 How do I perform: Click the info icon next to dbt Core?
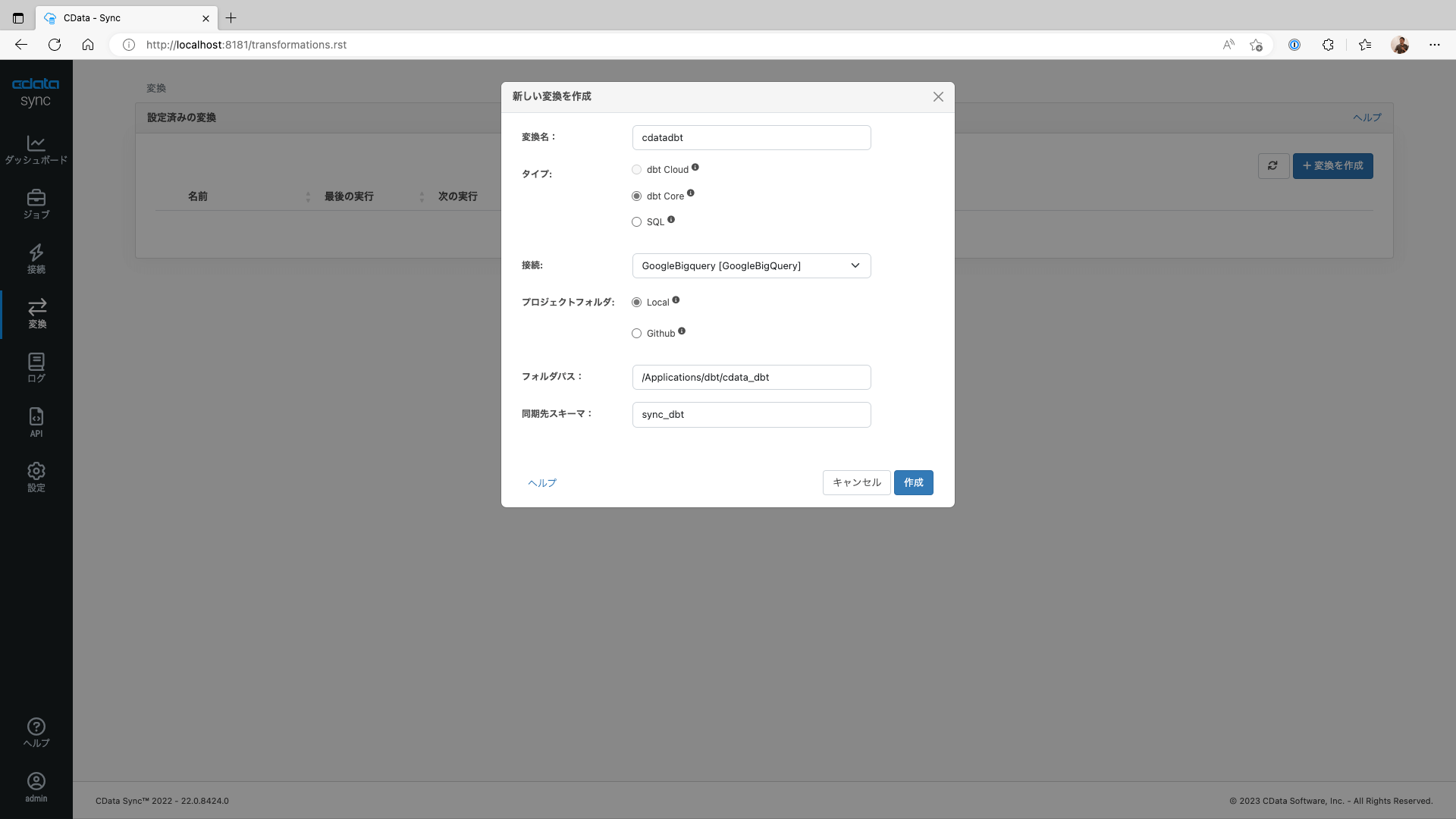click(x=691, y=193)
